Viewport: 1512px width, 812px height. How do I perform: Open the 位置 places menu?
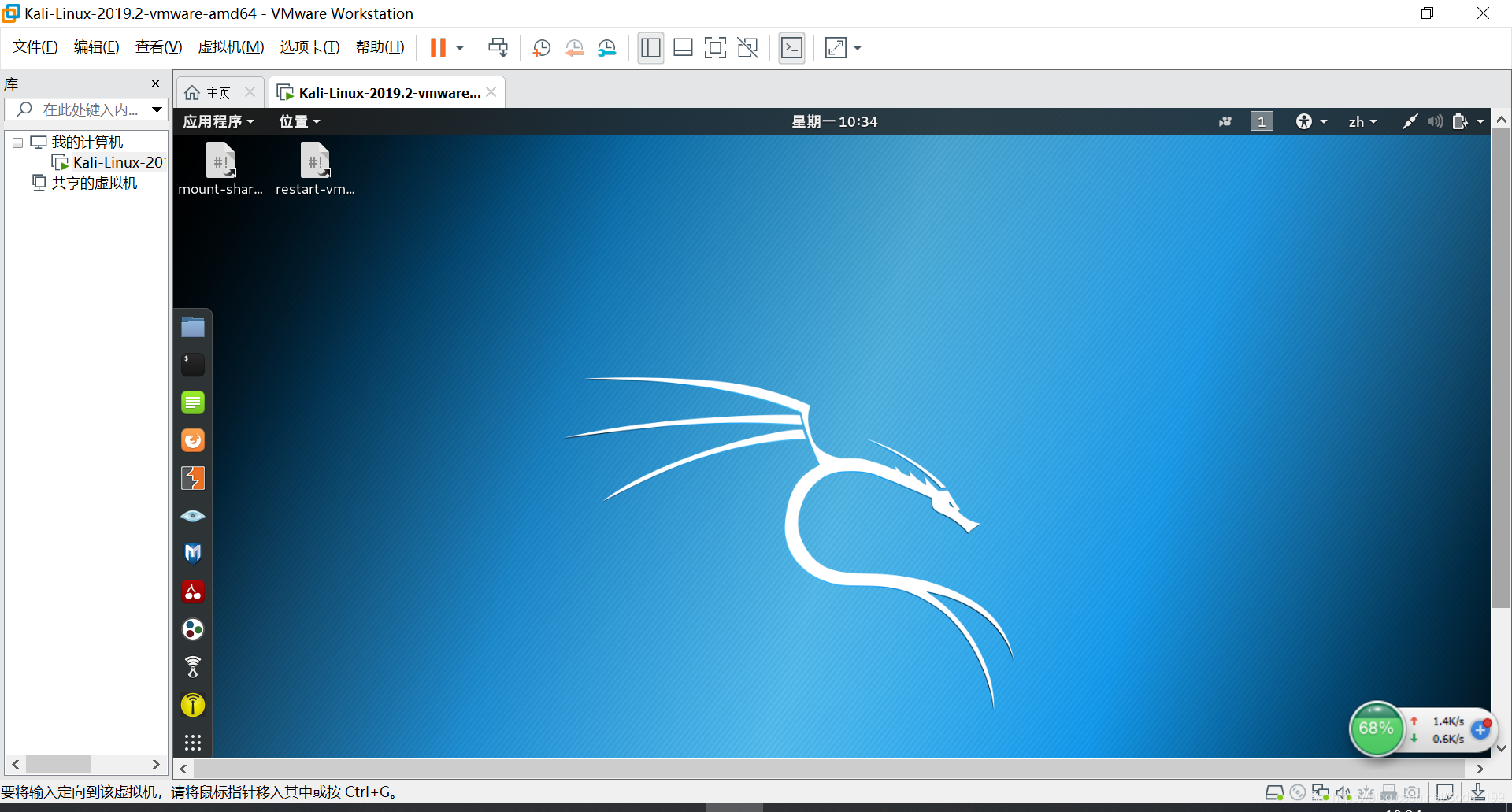click(299, 121)
